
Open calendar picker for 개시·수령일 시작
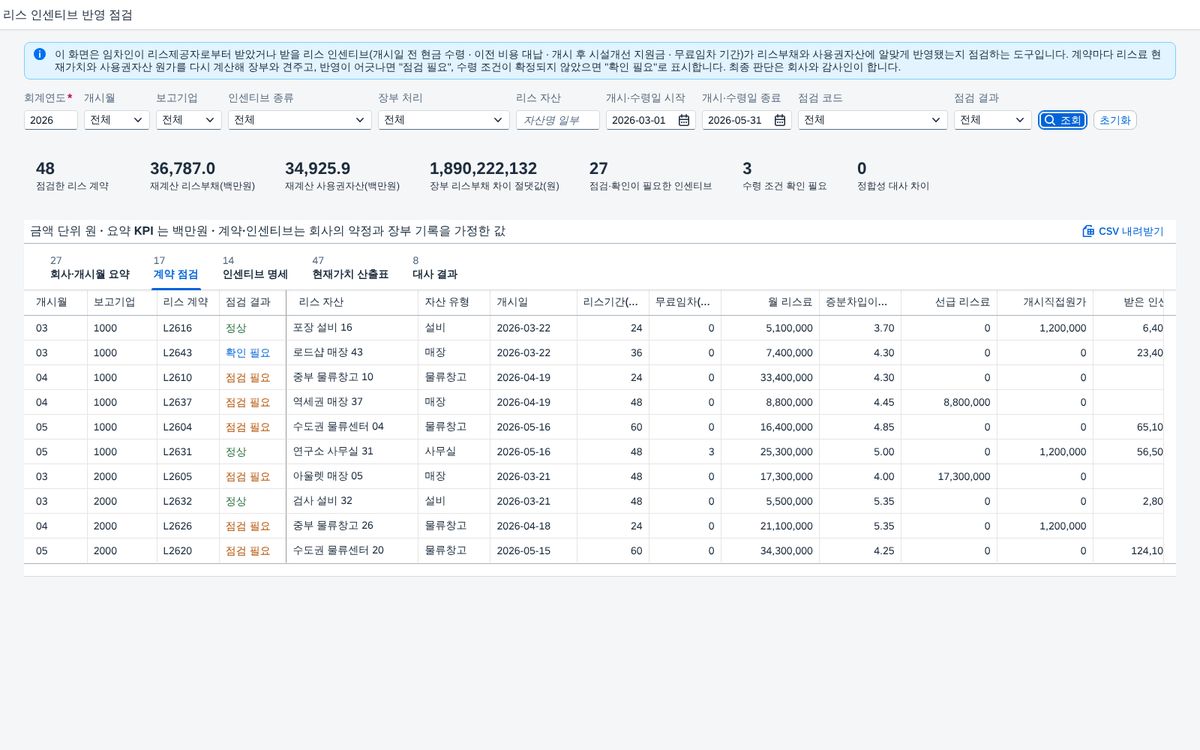point(684,120)
